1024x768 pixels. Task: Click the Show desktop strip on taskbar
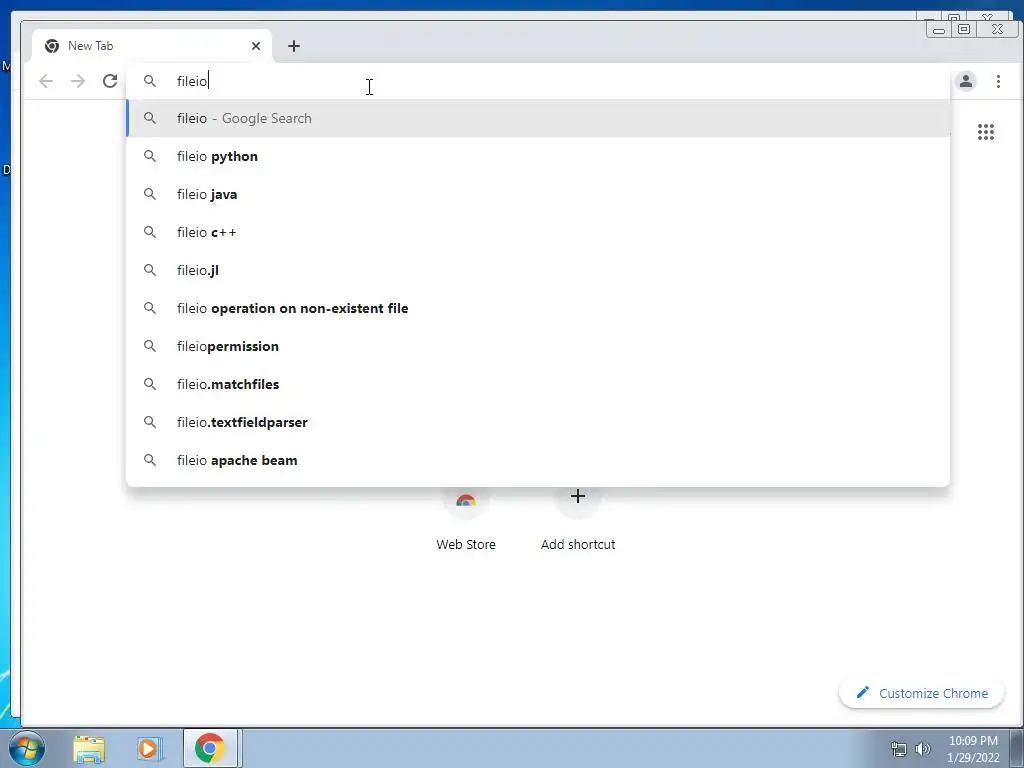click(x=1016, y=748)
